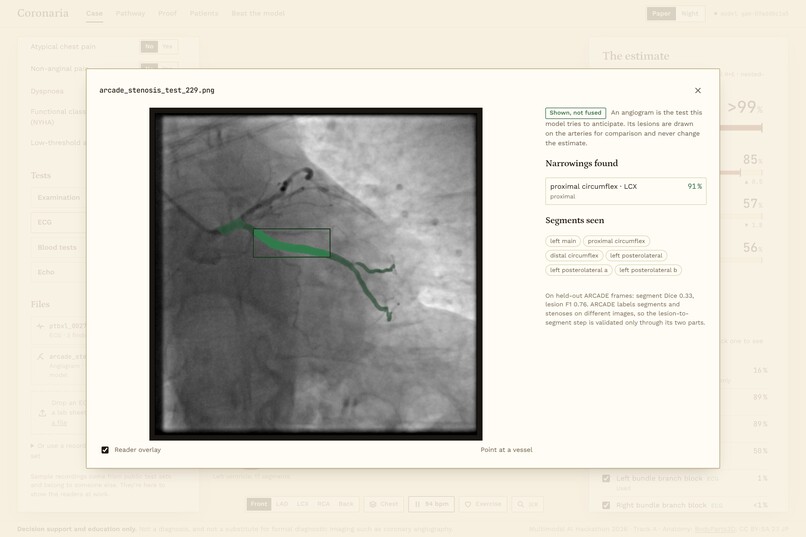Click the file name arcade_stenosis_test_229.png

click(x=157, y=90)
